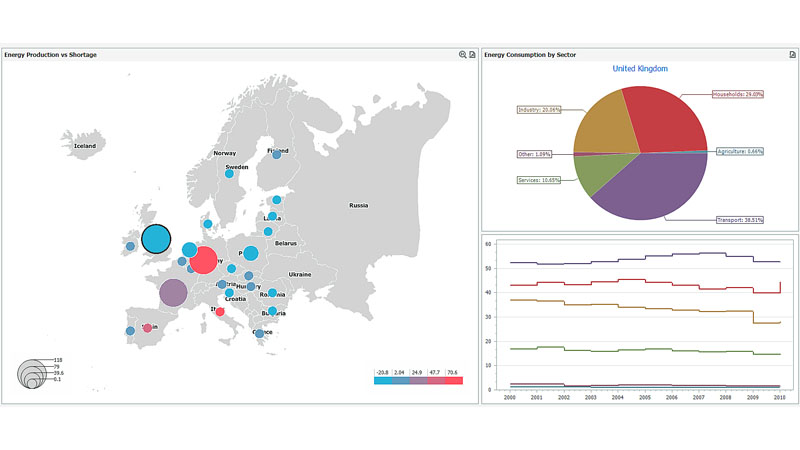The height and width of the screenshot is (450, 800).
Task: Click the red line in the line chart
Action: coord(645,282)
